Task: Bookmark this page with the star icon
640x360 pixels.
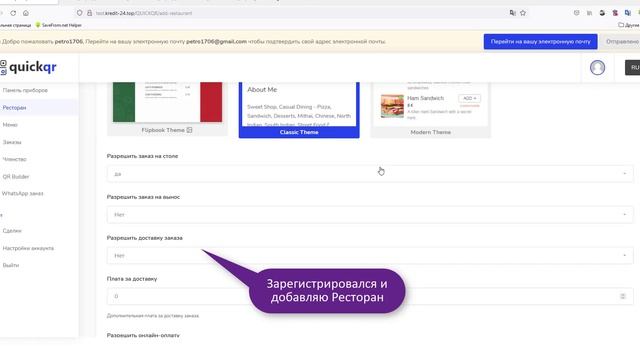Action: 523,13
